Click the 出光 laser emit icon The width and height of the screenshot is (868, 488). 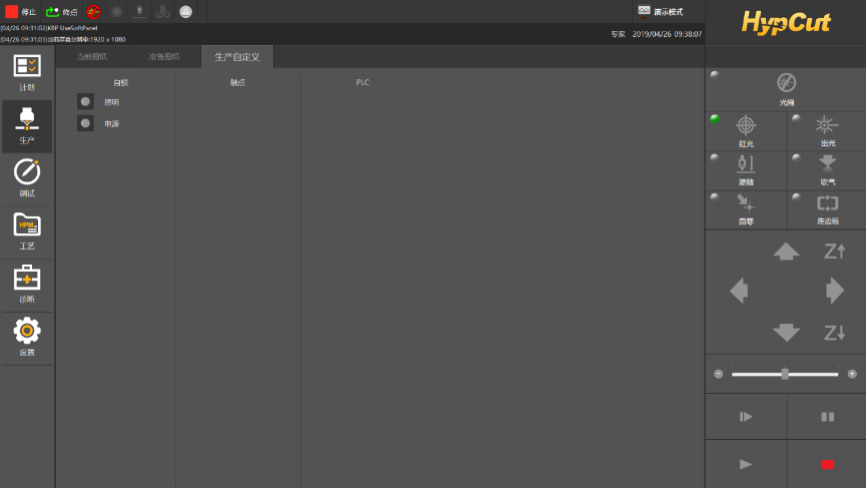827,127
